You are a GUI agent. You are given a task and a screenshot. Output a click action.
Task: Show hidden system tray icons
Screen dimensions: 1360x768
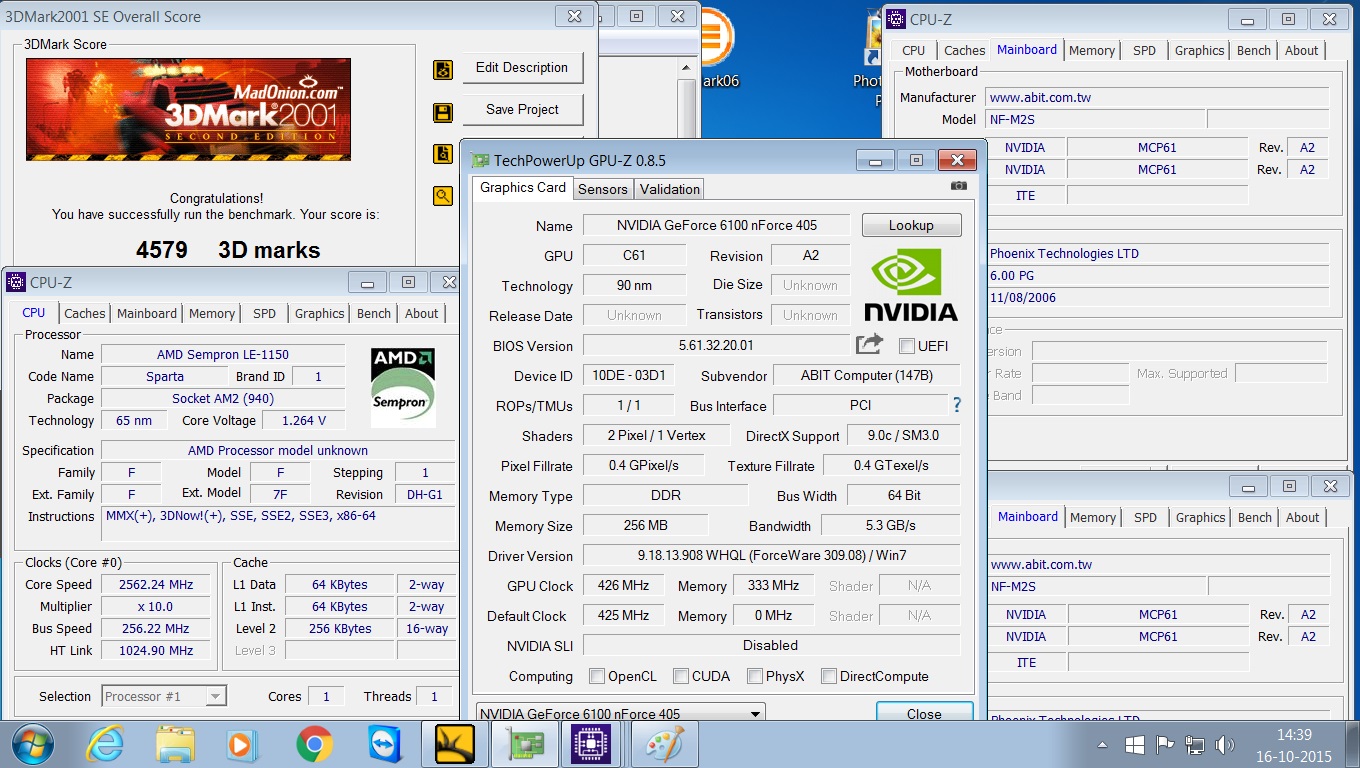point(1103,745)
